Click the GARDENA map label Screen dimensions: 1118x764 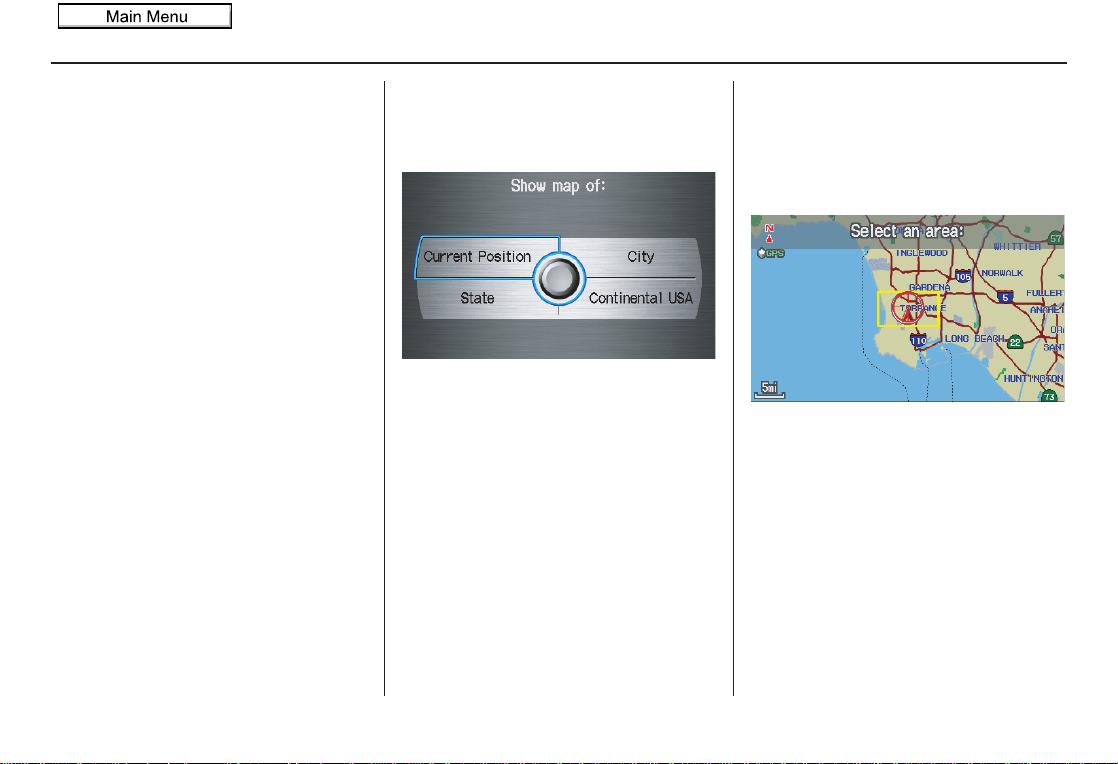coord(929,287)
